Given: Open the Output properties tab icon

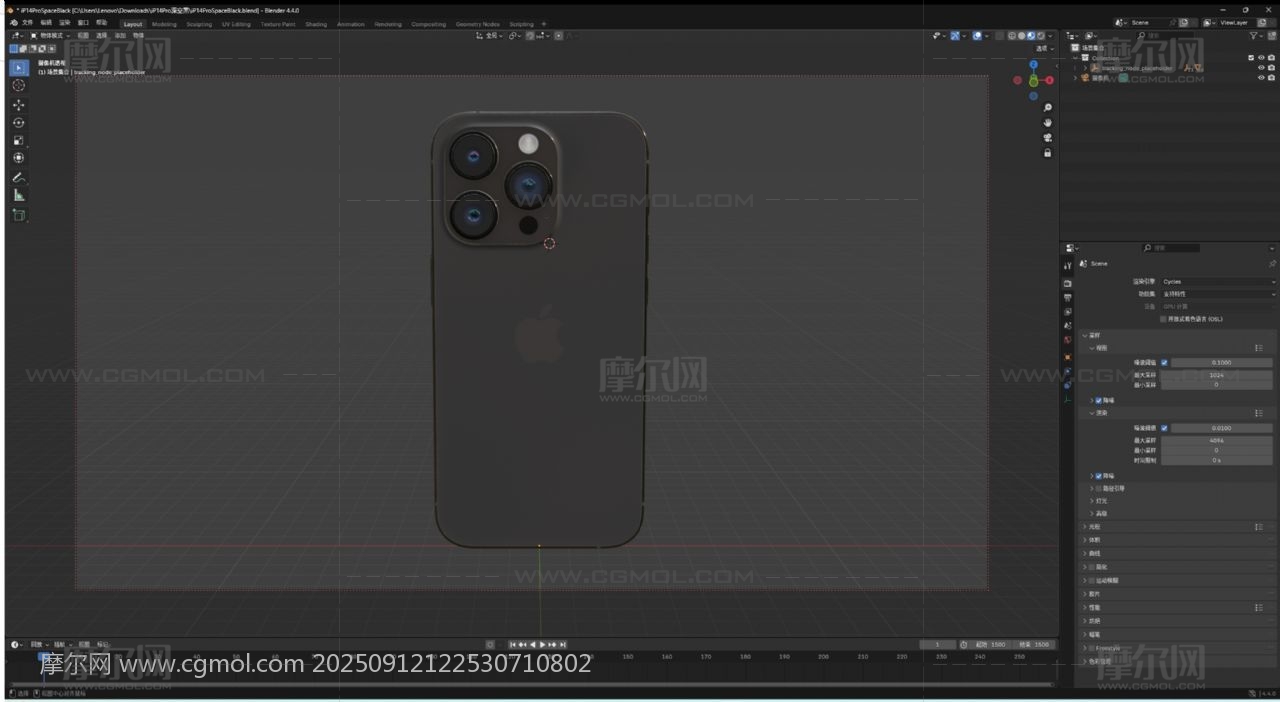Looking at the screenshot, I should (x=1067, y=297).
